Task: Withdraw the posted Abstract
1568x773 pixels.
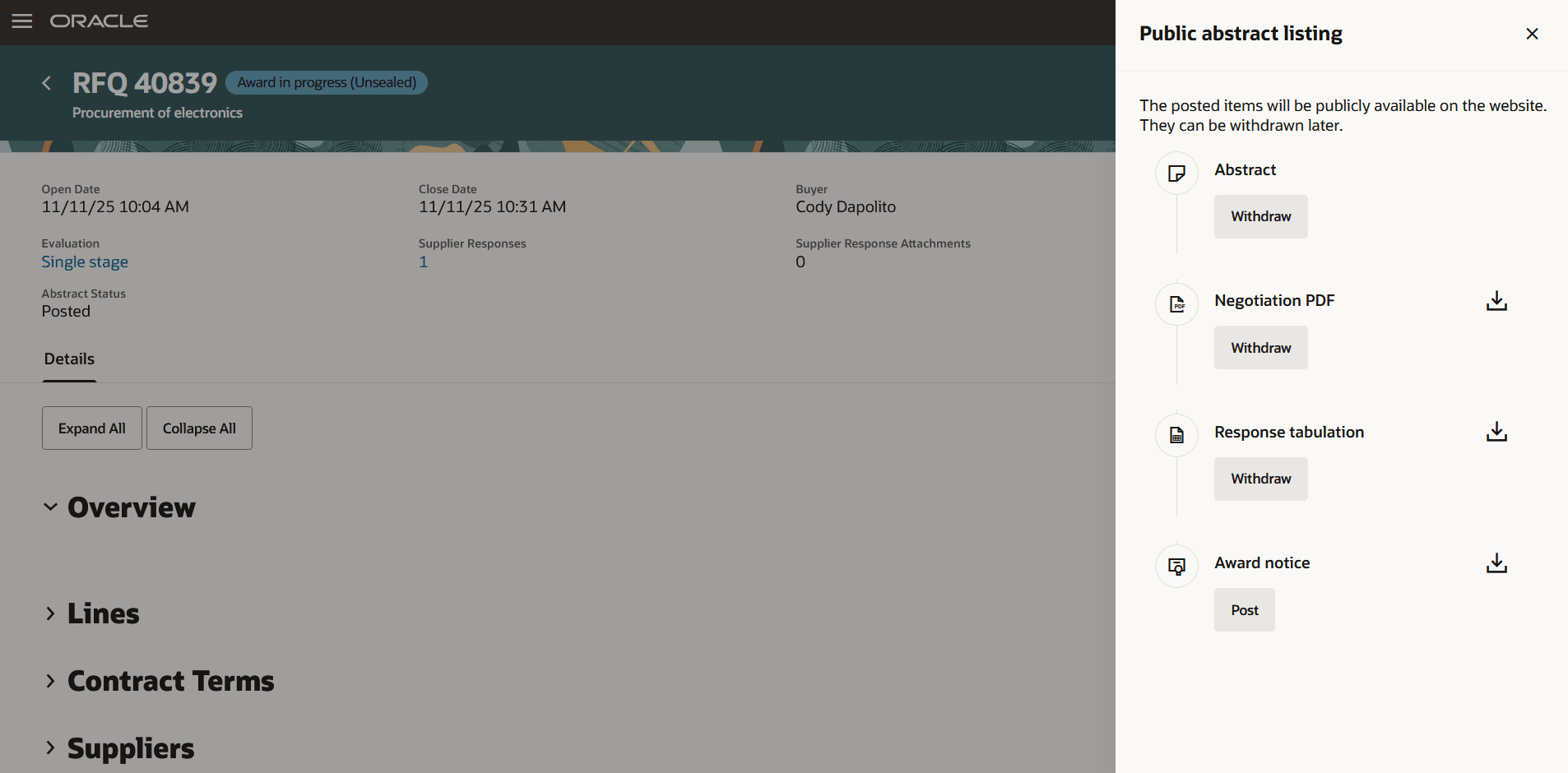Action: 1260,216
